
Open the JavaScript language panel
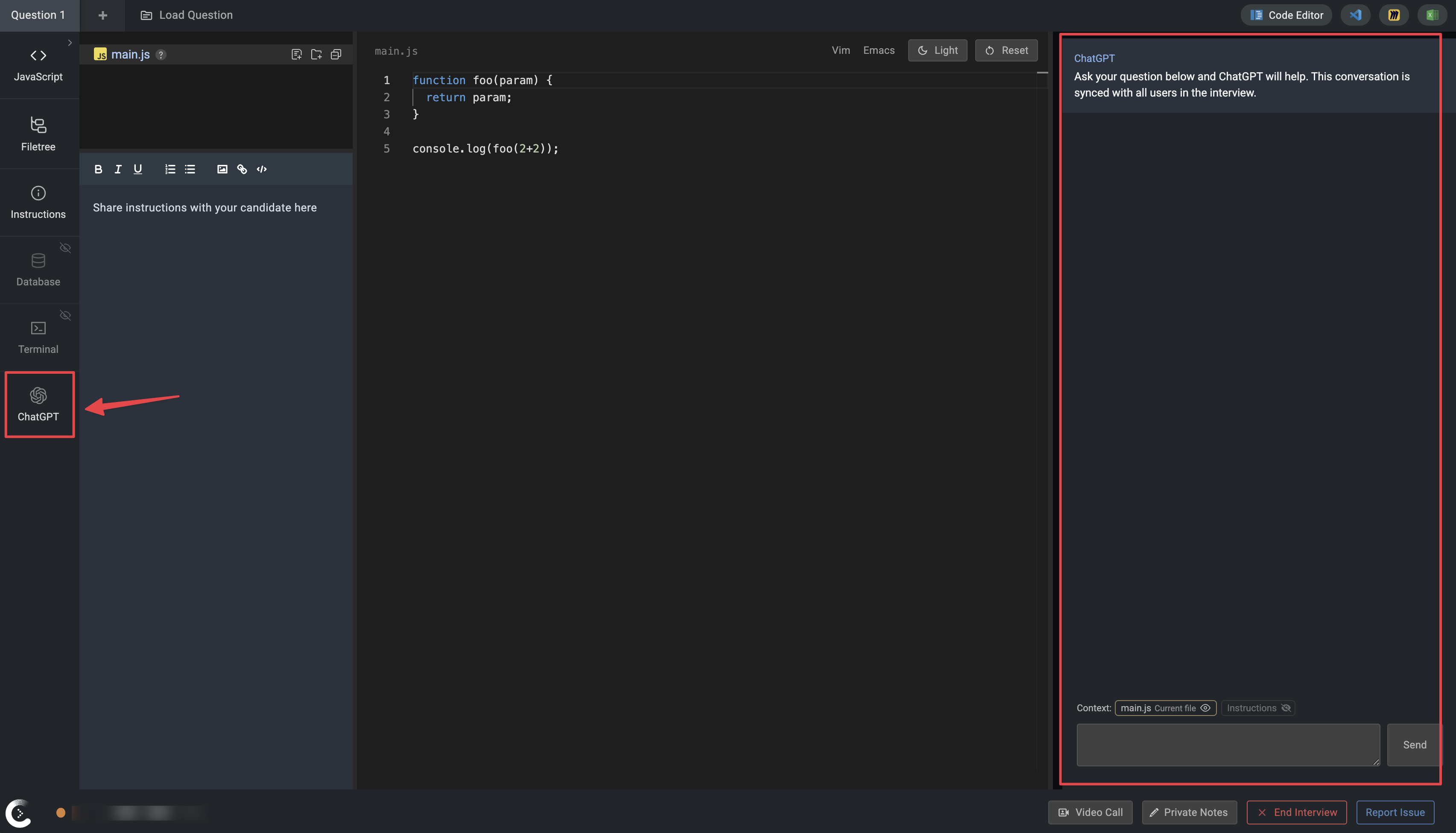tap(38, 65)
